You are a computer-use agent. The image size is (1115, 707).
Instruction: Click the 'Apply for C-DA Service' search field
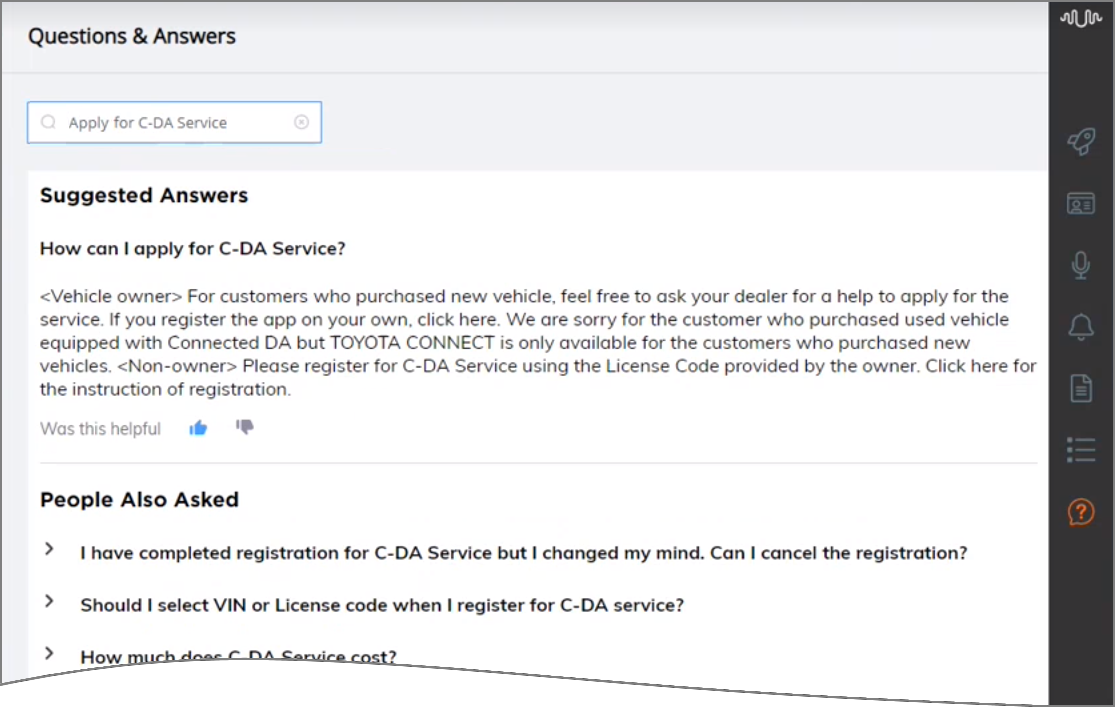174,122
